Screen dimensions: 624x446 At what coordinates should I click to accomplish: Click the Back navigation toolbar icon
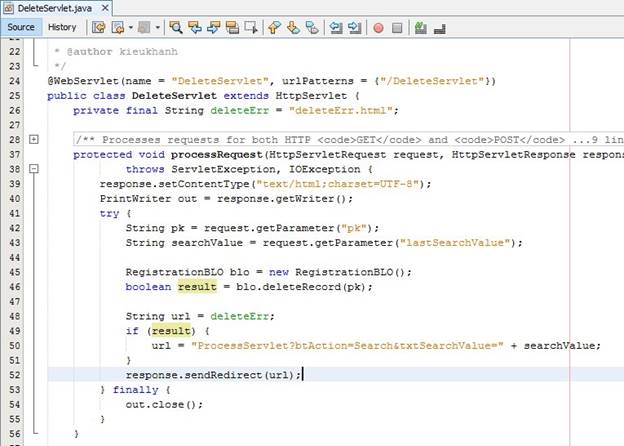click(x=118, y=27)
